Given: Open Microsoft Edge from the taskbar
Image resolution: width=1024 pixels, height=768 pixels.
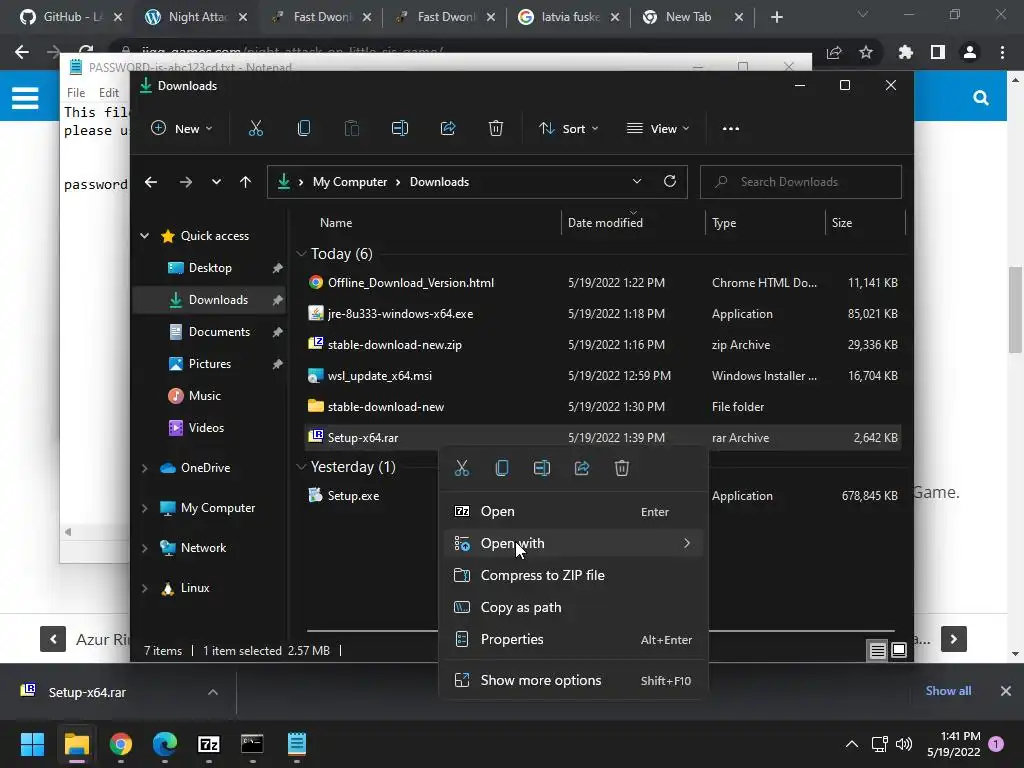Looking at the screenshot, I should [x=165, y=744].
